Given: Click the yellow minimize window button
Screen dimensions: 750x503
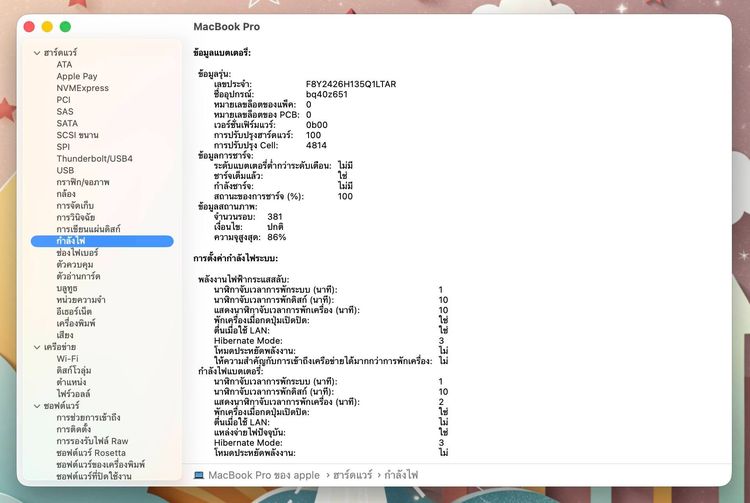Looking at the screenshot, I should [x=47, y=27].
